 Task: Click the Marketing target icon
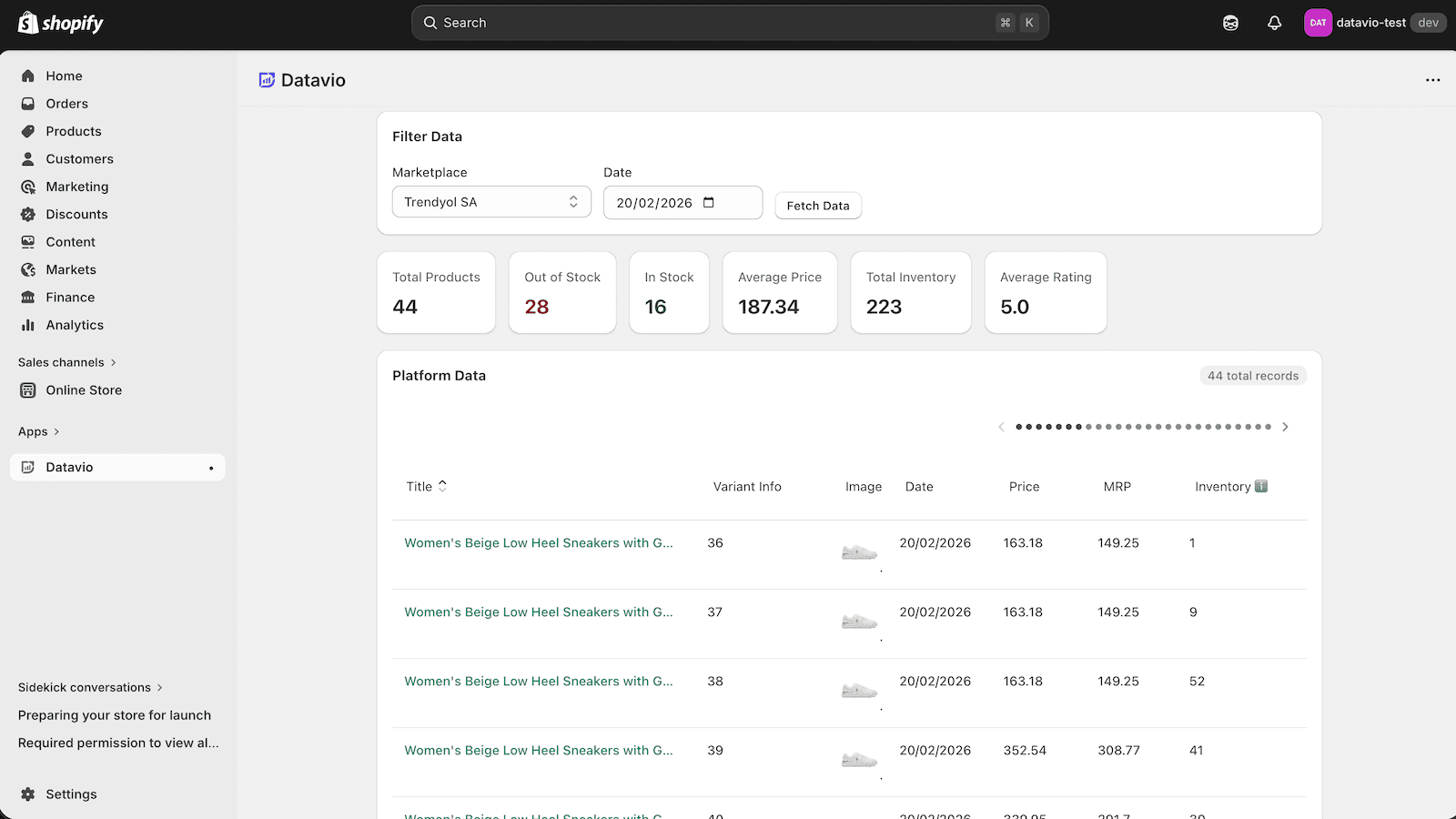28,187
